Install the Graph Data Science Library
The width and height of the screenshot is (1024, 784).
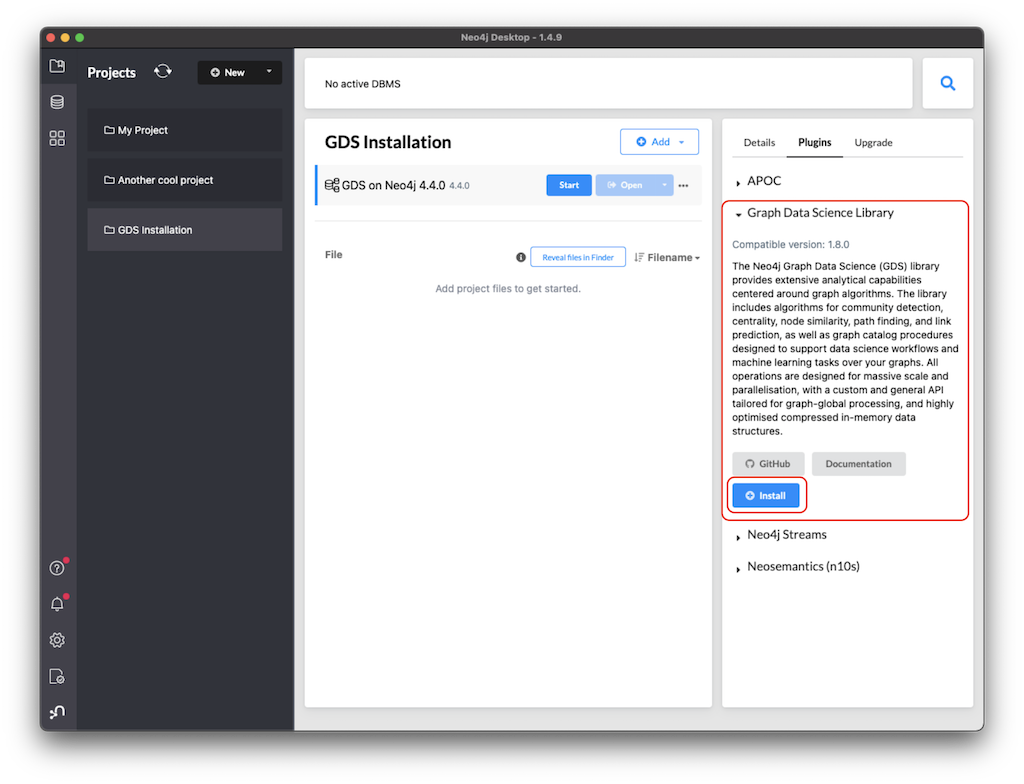click(x=765, y=495)
